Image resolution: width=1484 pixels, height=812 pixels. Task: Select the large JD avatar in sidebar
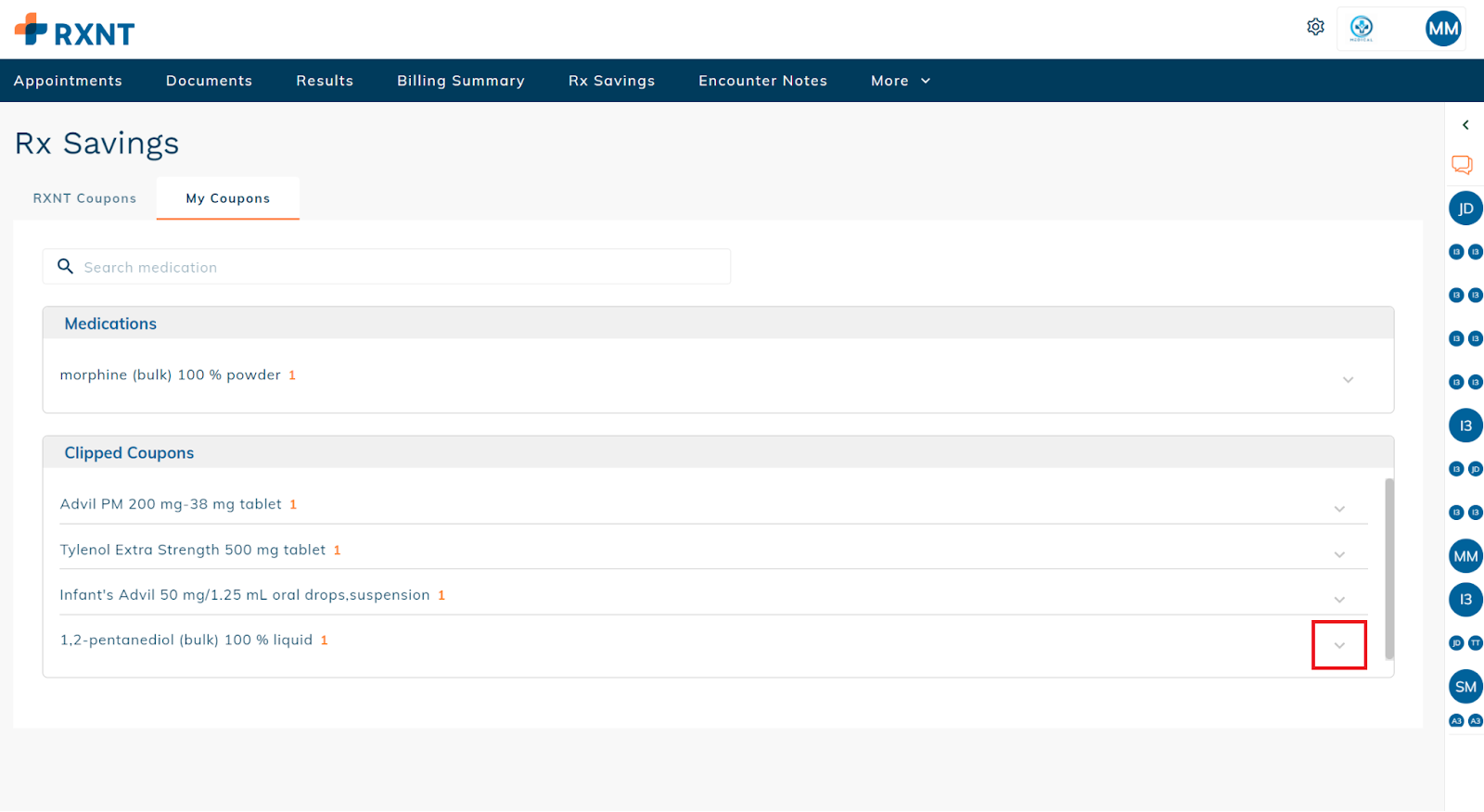(x=1465, y=209)
